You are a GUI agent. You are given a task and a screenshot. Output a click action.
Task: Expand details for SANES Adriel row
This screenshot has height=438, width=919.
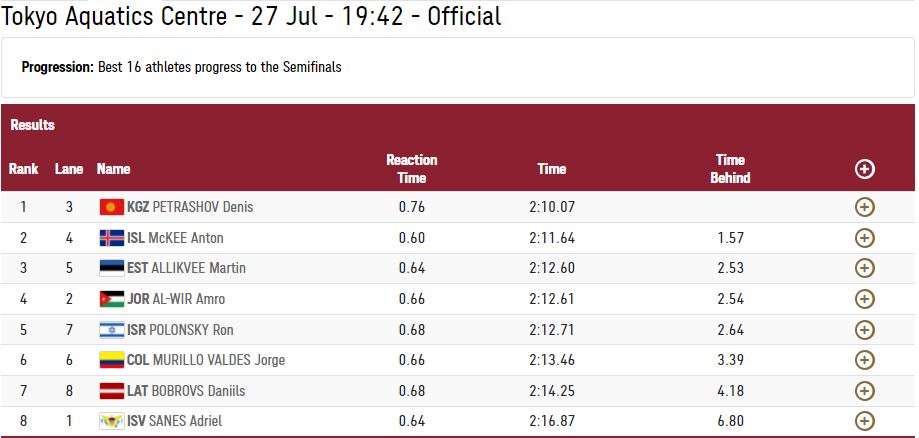tap(864, 421)
